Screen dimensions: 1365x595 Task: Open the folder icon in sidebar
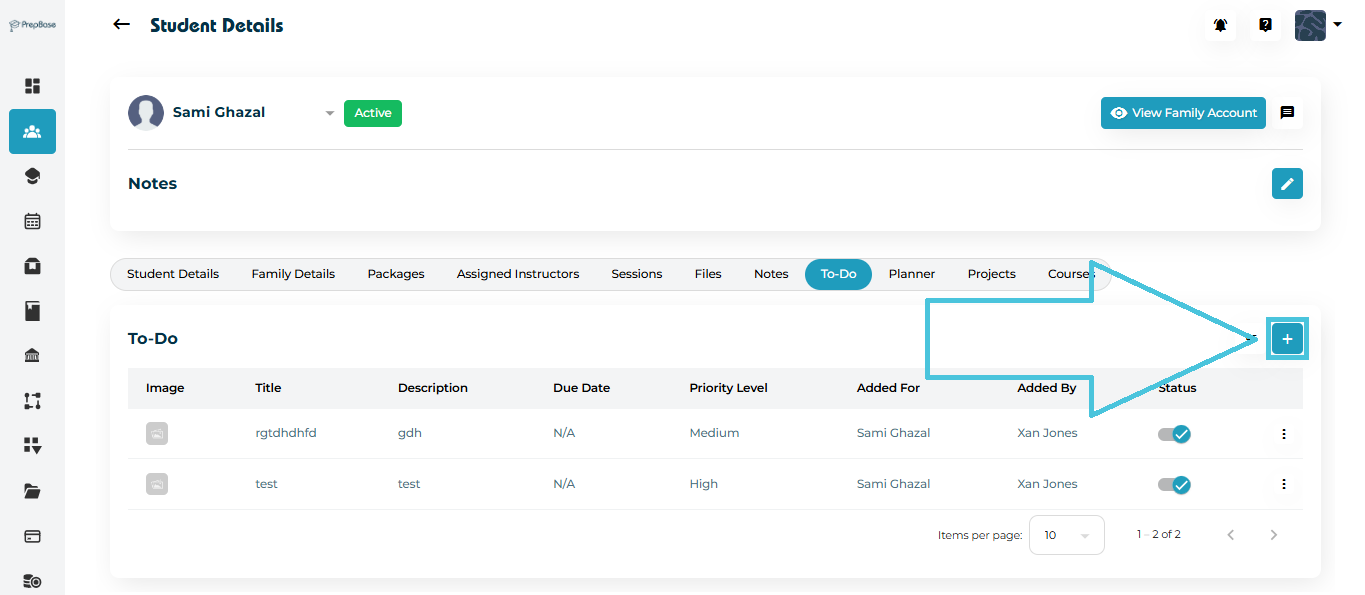click(32, 491)
